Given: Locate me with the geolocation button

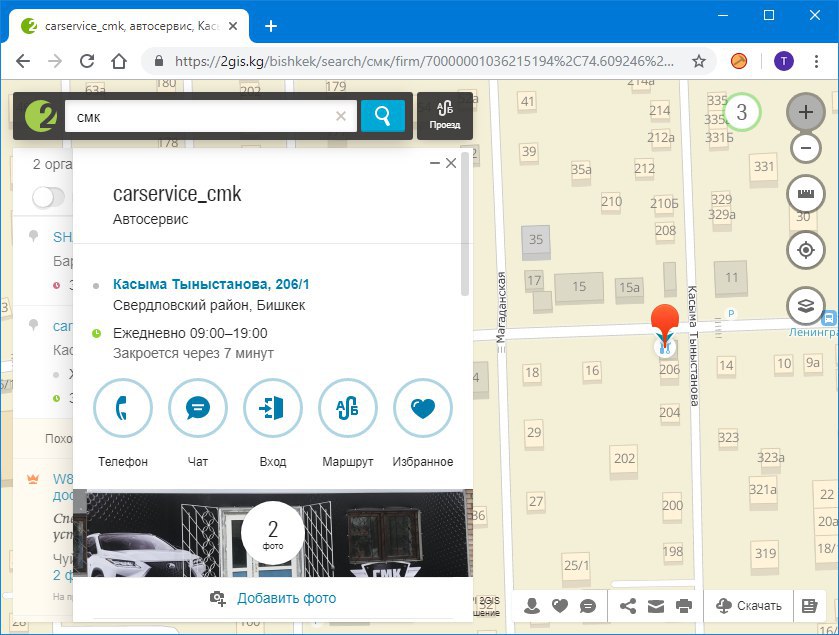Looking at the screenshot, I should click(x=806, y=250).
